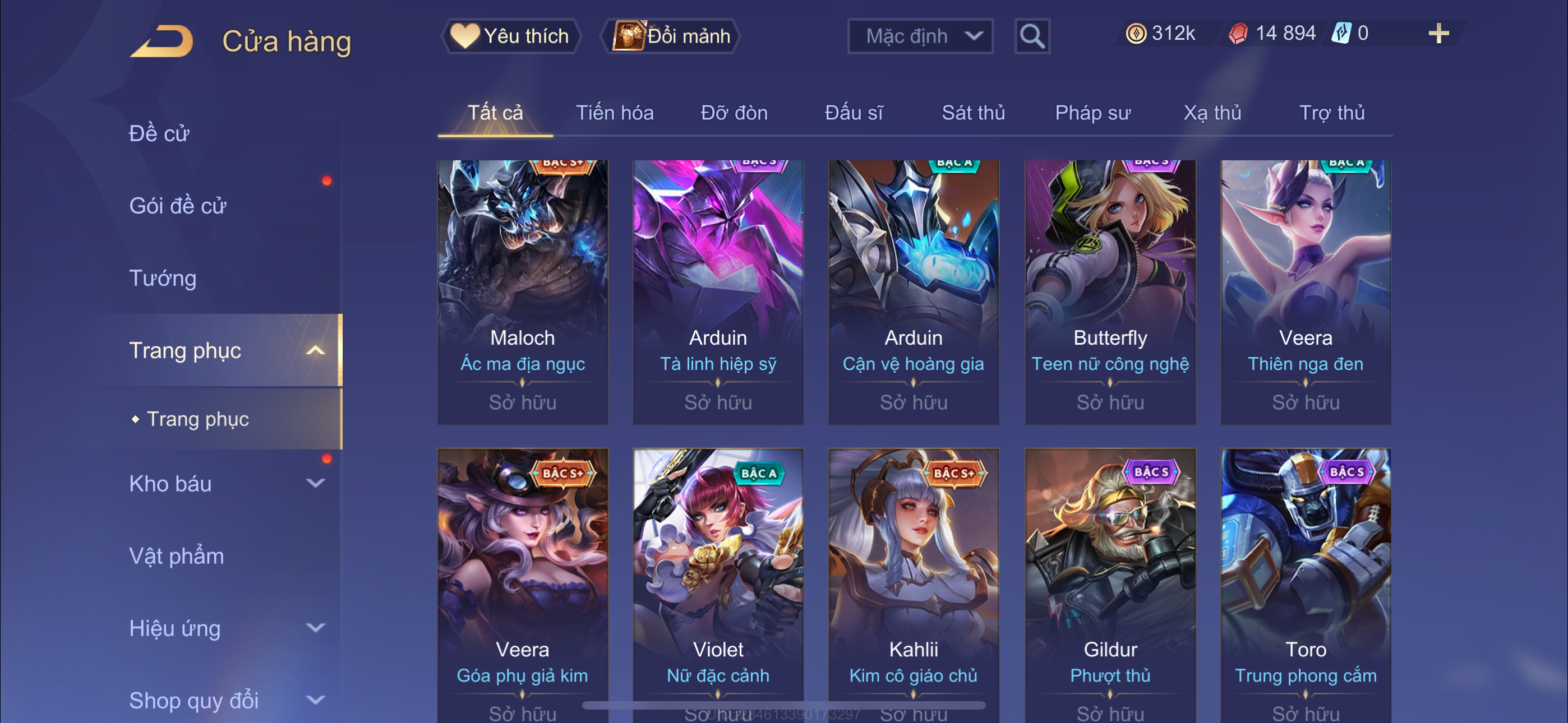Tap the plus icon to add currency
Image resolution: width=1568 pixels, height=723 pixels.
1438,34
